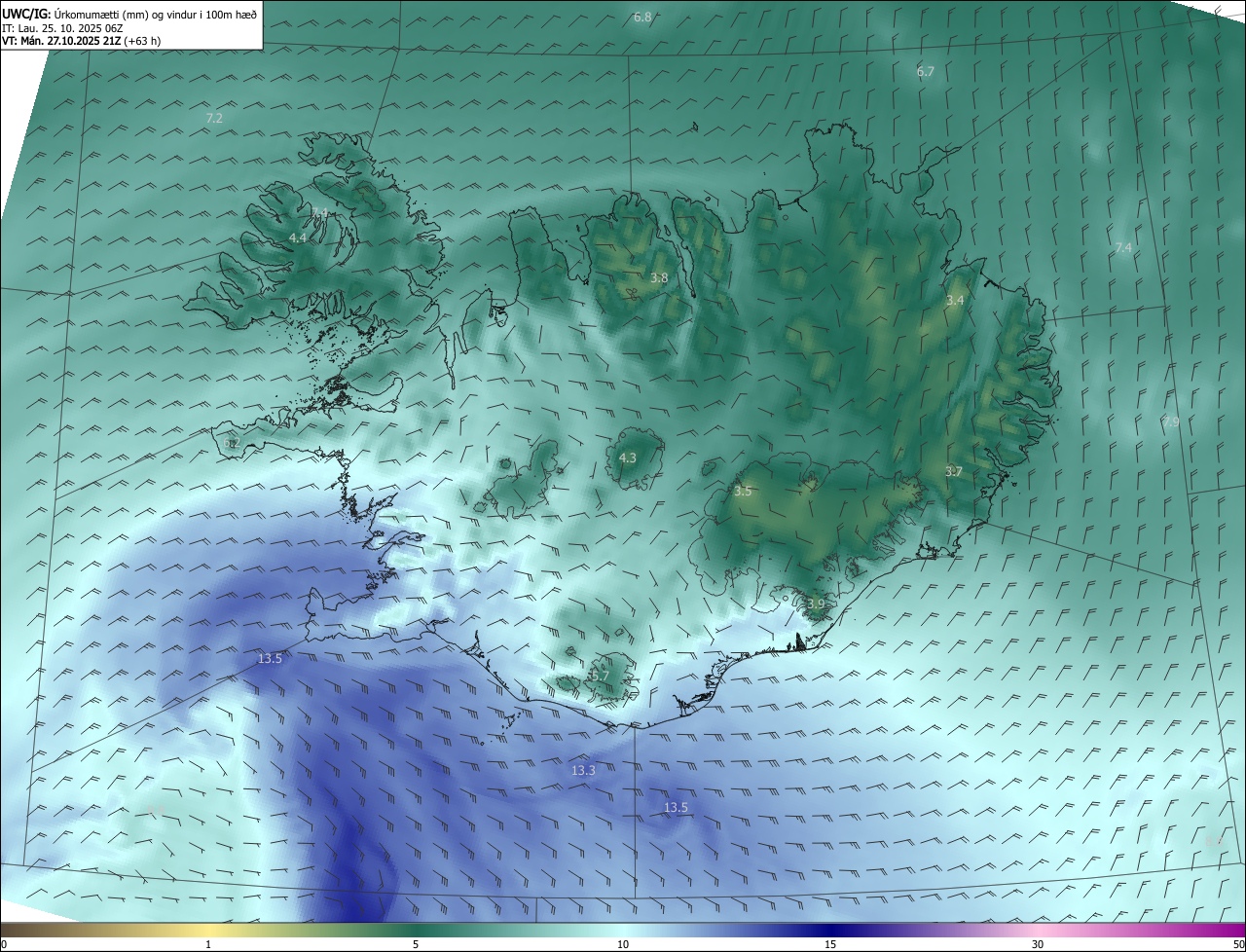Click the '30' tick label on the color scale
The height and width of the screenshot is (952, 1246).
click(1038, 944)
